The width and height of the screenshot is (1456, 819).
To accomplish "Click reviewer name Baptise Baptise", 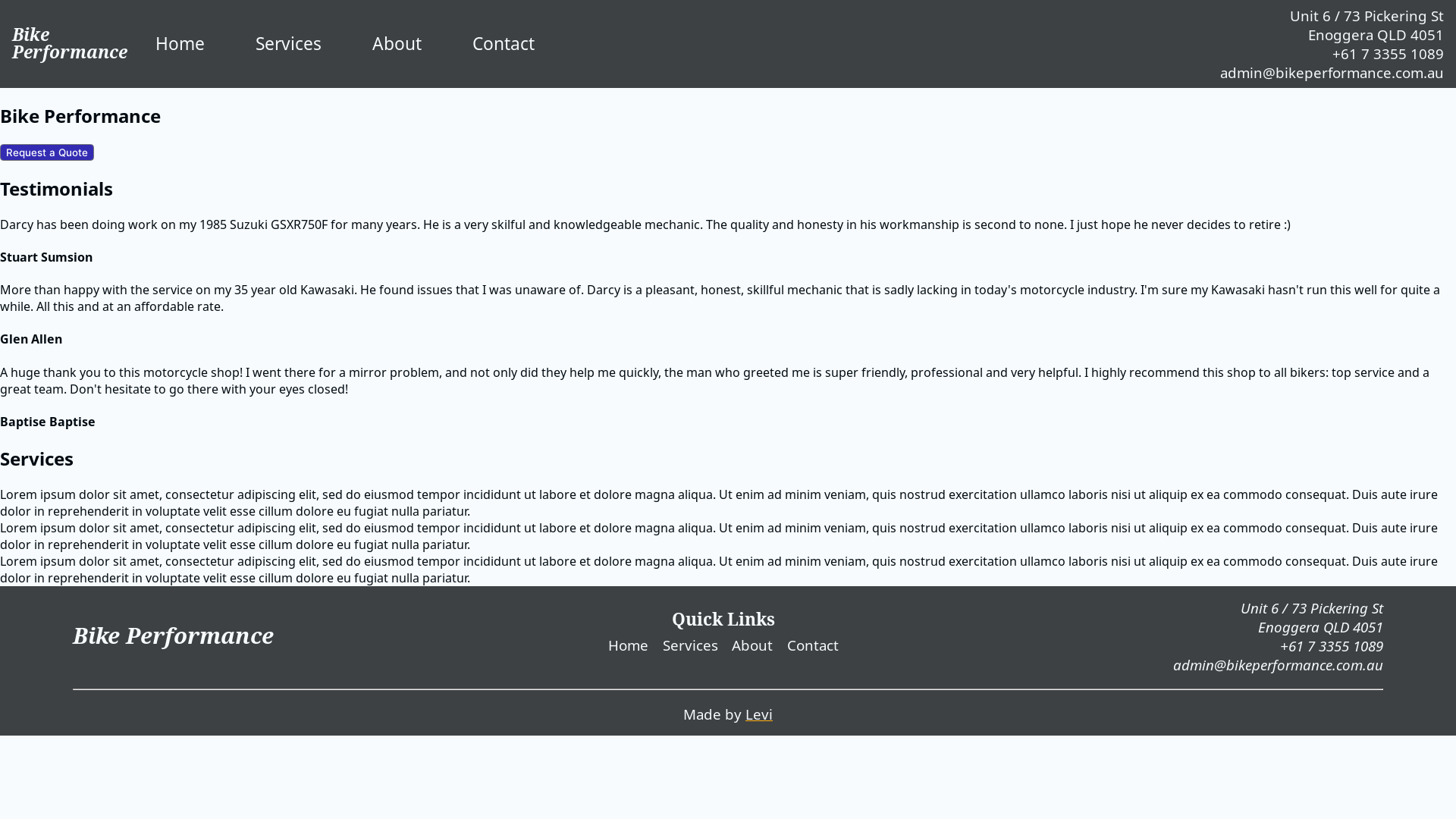I will click(x=48, y=422).
